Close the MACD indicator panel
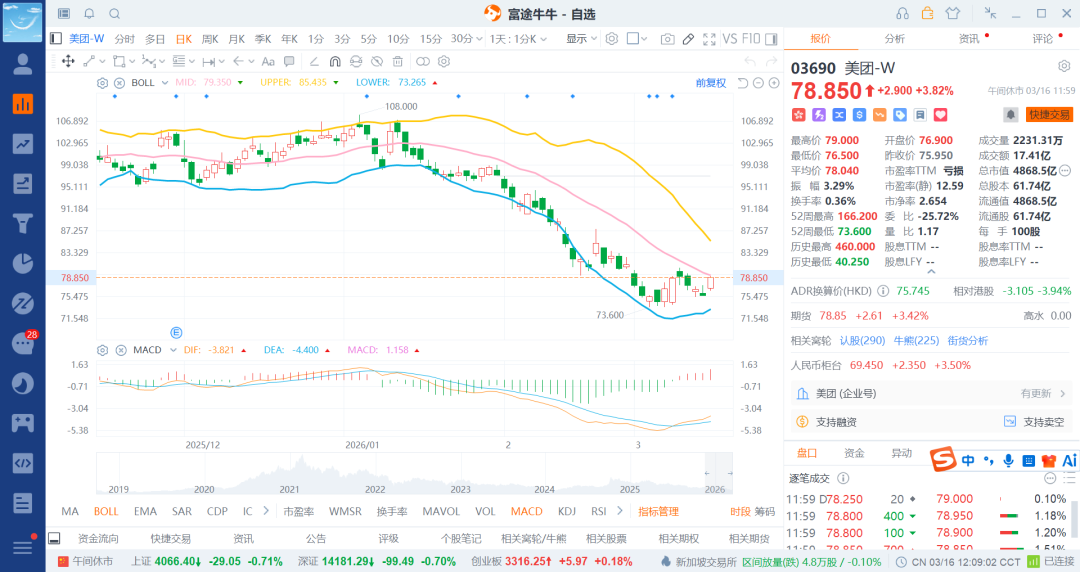Viewport: 1080px width, 572px height. 119,350
